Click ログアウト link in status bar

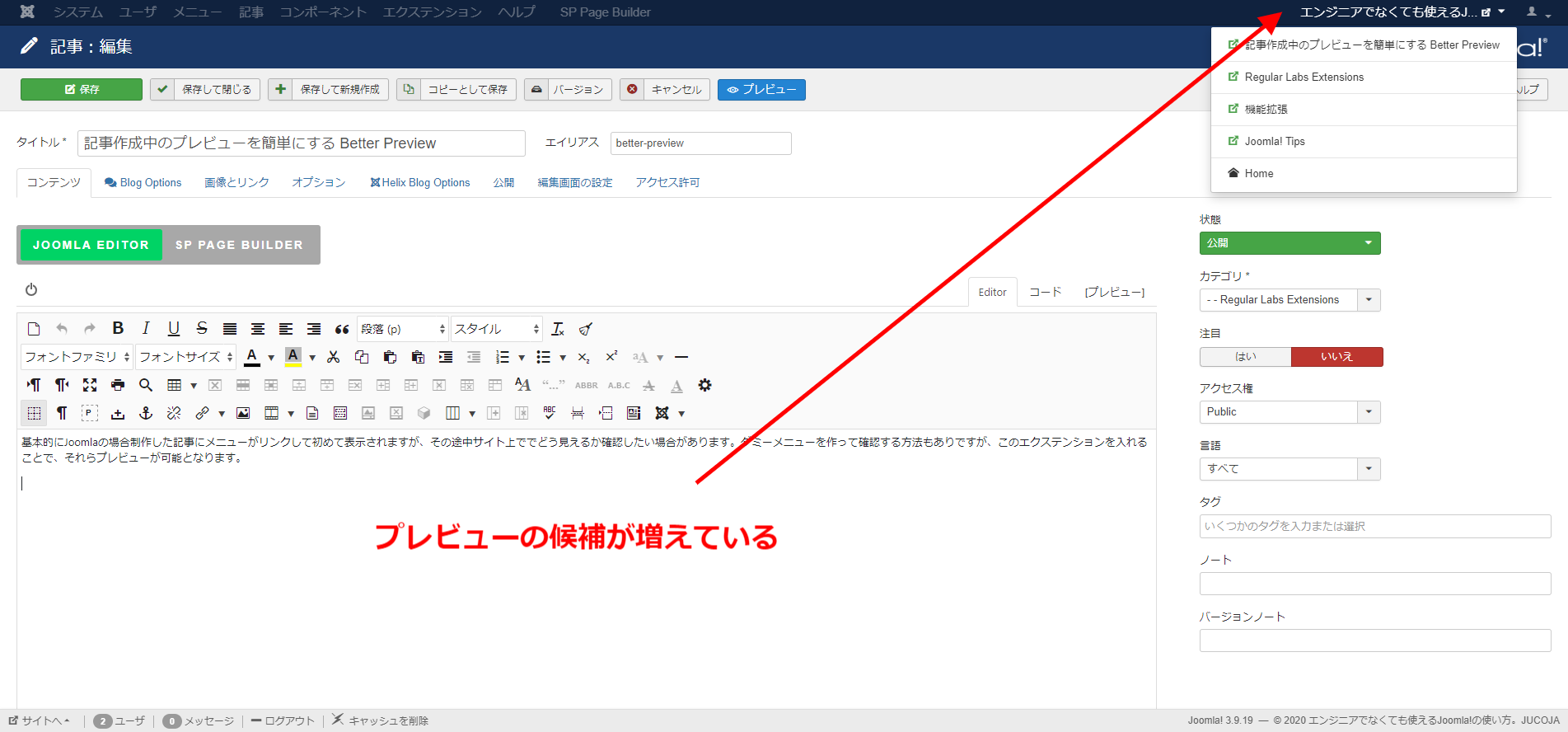(x=283, y=720)
